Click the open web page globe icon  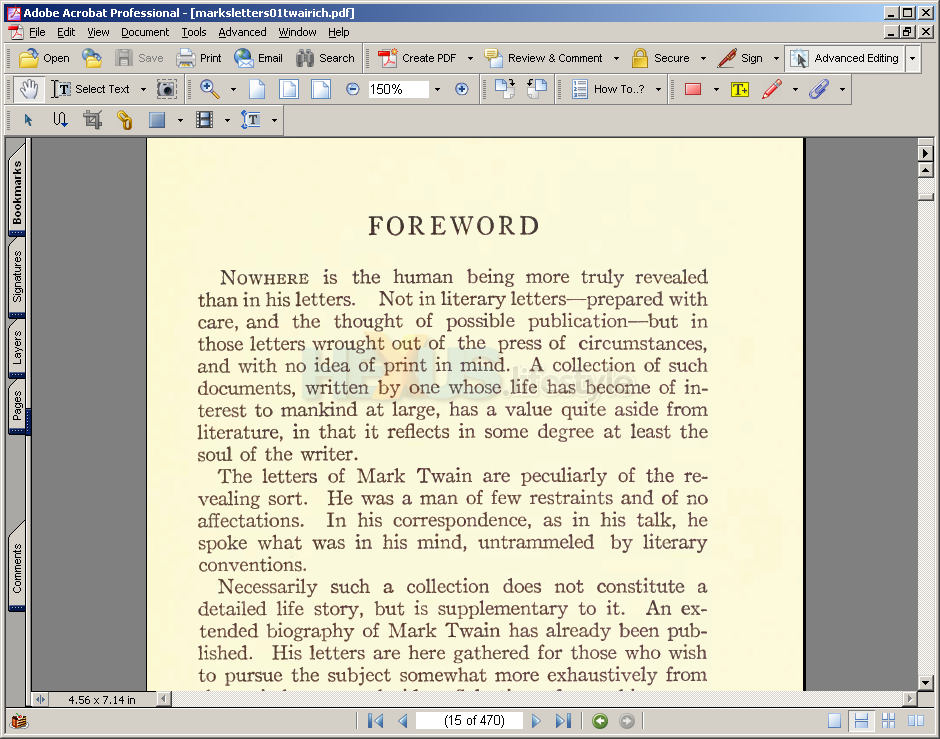(92, 58)
